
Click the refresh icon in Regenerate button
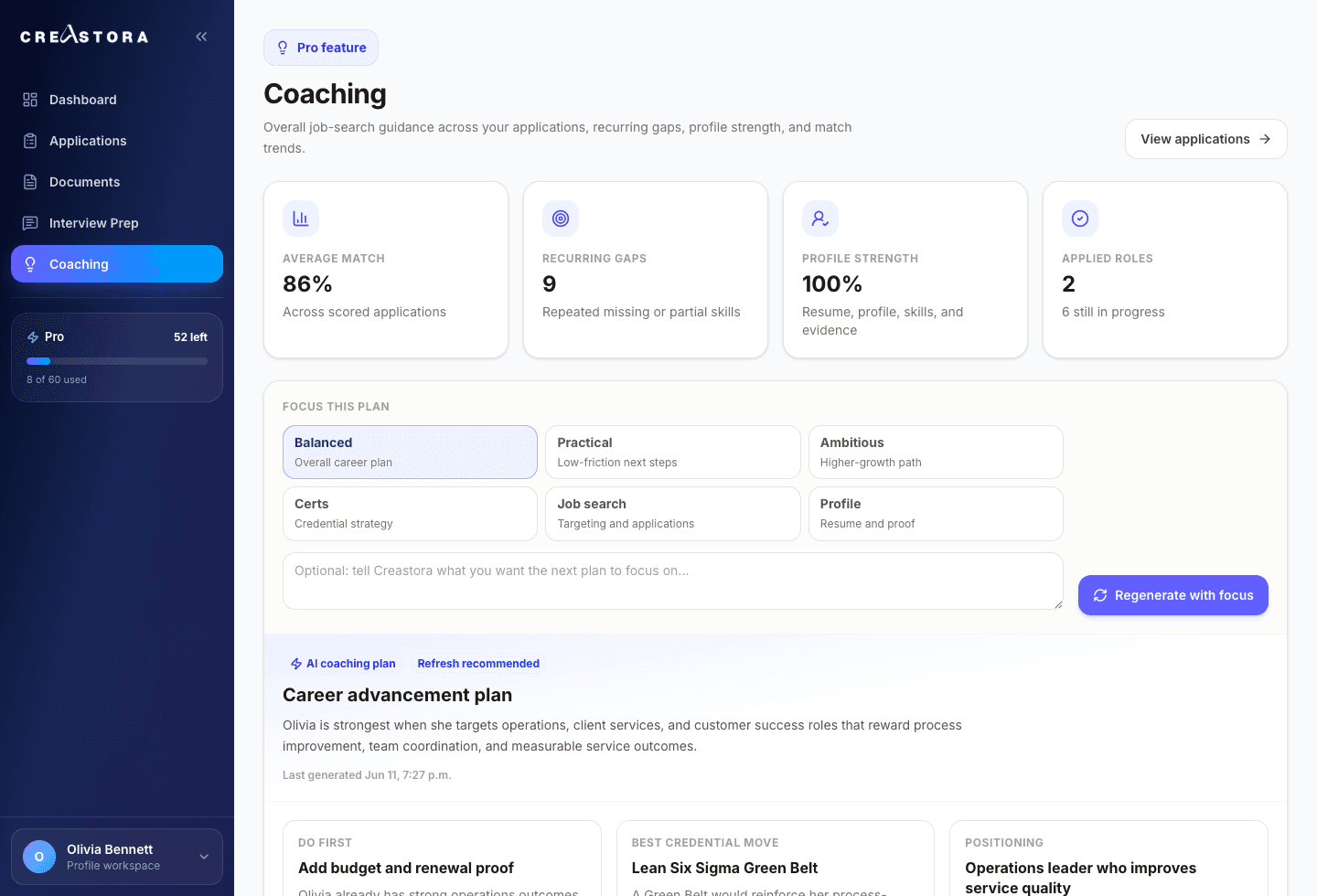1100,595
